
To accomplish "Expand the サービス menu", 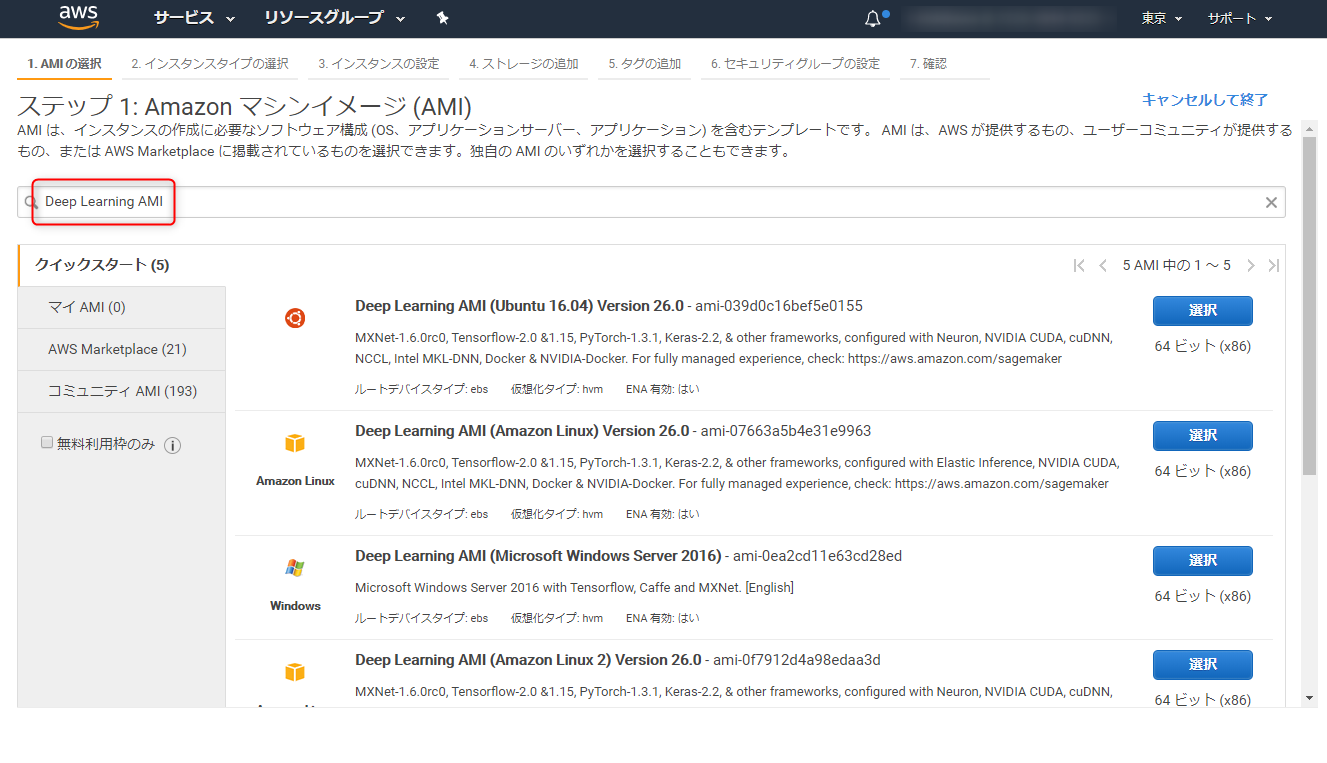I will pyautogui.click(x=195, y=18).
